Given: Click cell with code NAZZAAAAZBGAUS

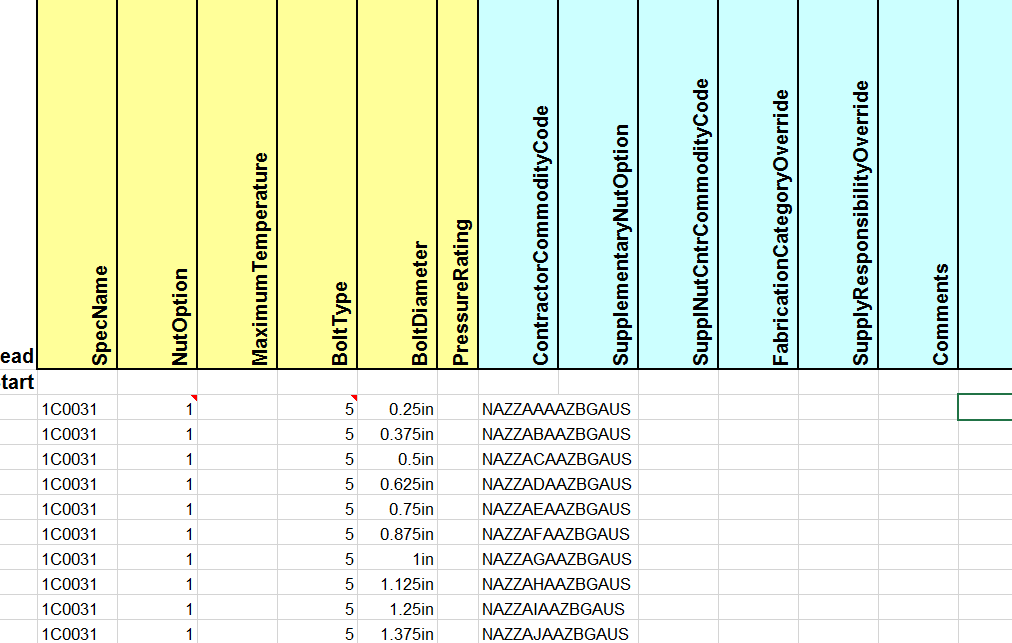Looking at the screenshot, I should pos(558,409).
